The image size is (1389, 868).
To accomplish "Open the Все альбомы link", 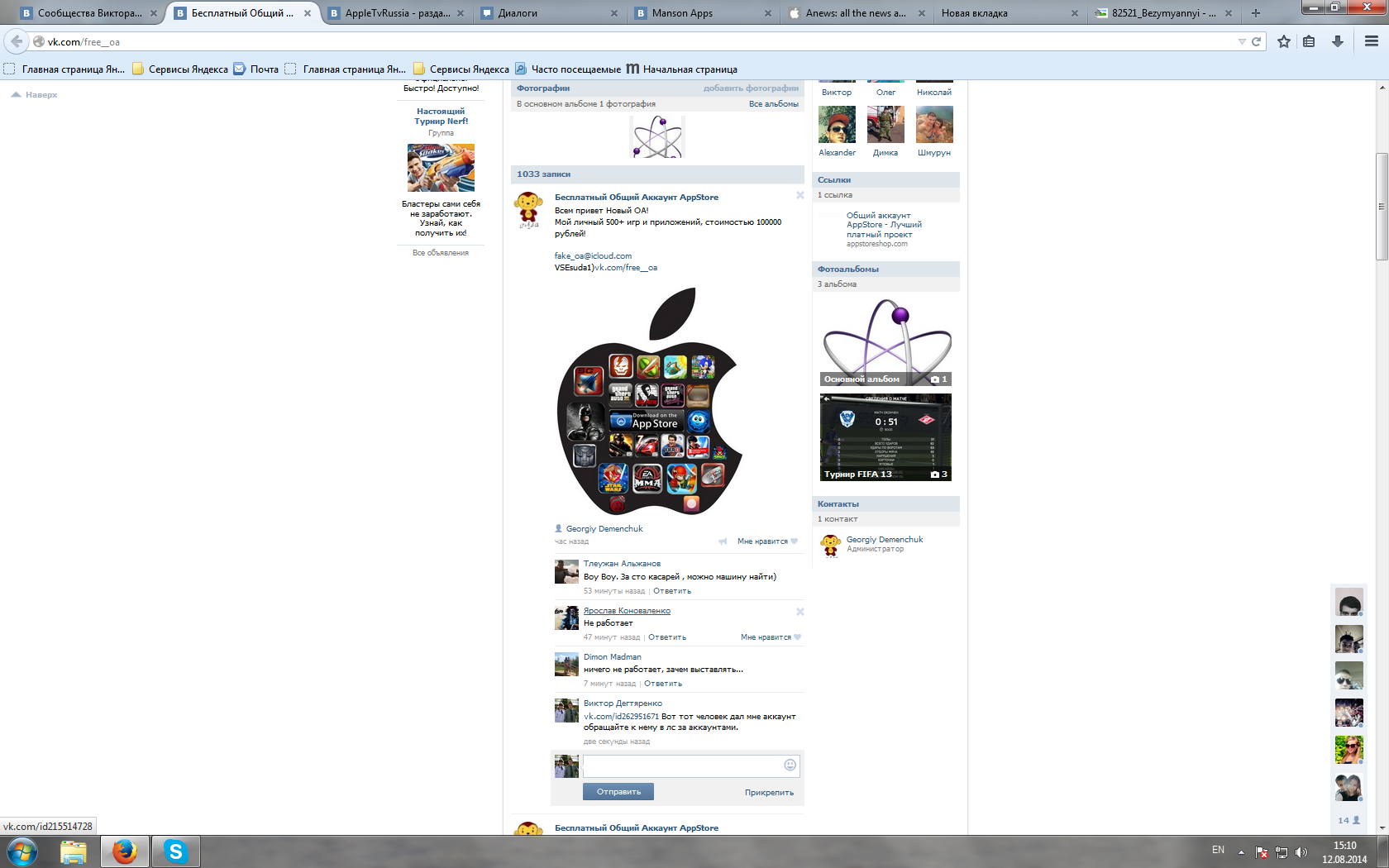I will coord(774,104).
